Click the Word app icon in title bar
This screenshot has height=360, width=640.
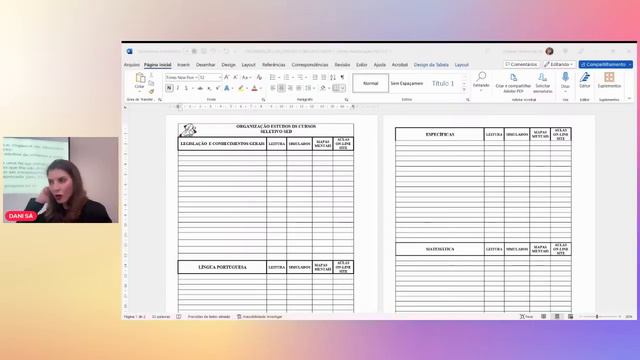pyautogui.click(x=129, y=51)
